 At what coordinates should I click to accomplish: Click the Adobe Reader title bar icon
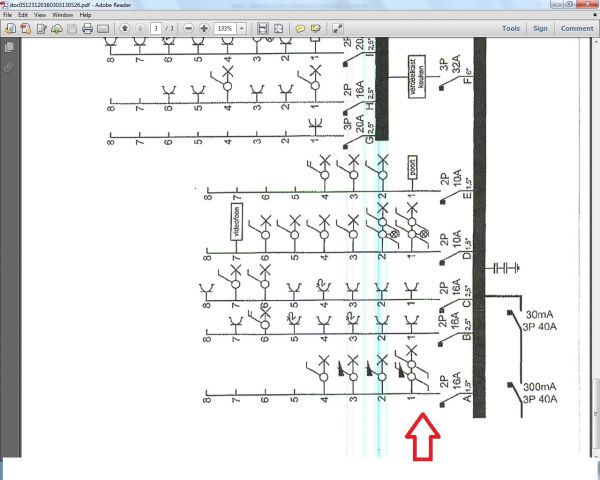4,5
